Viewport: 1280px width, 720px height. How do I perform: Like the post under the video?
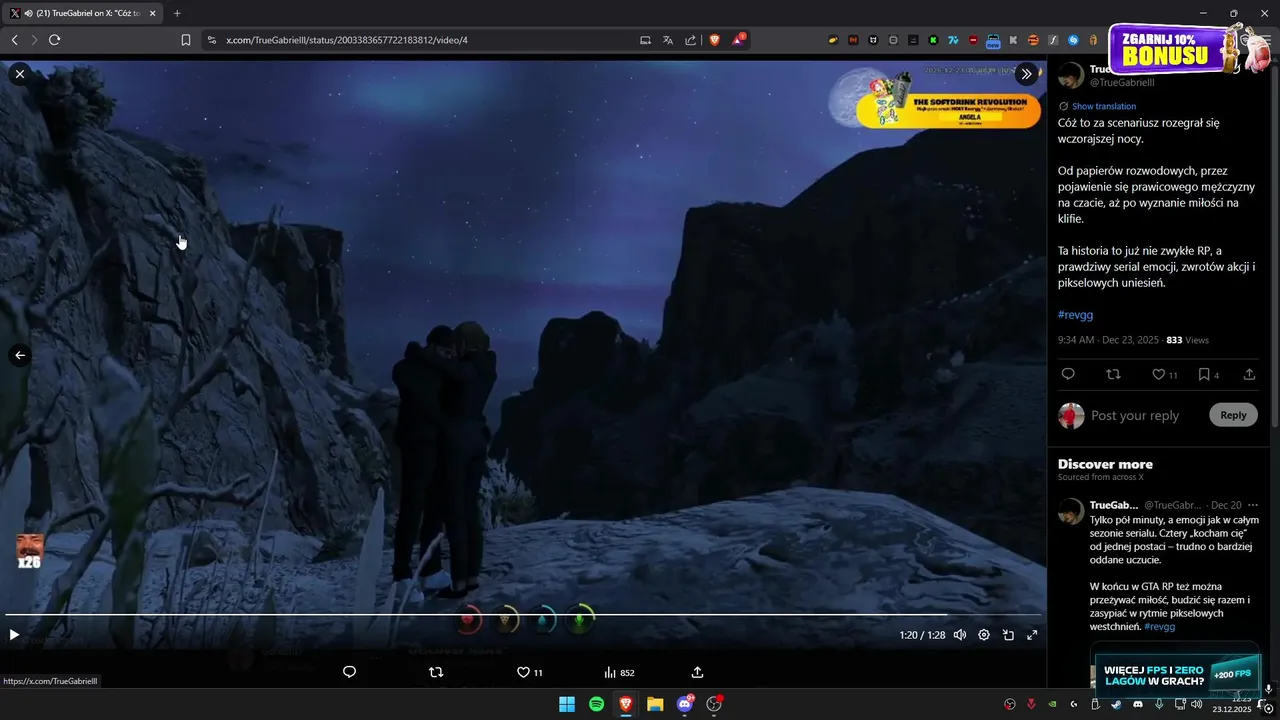click(x=529, y=672)
